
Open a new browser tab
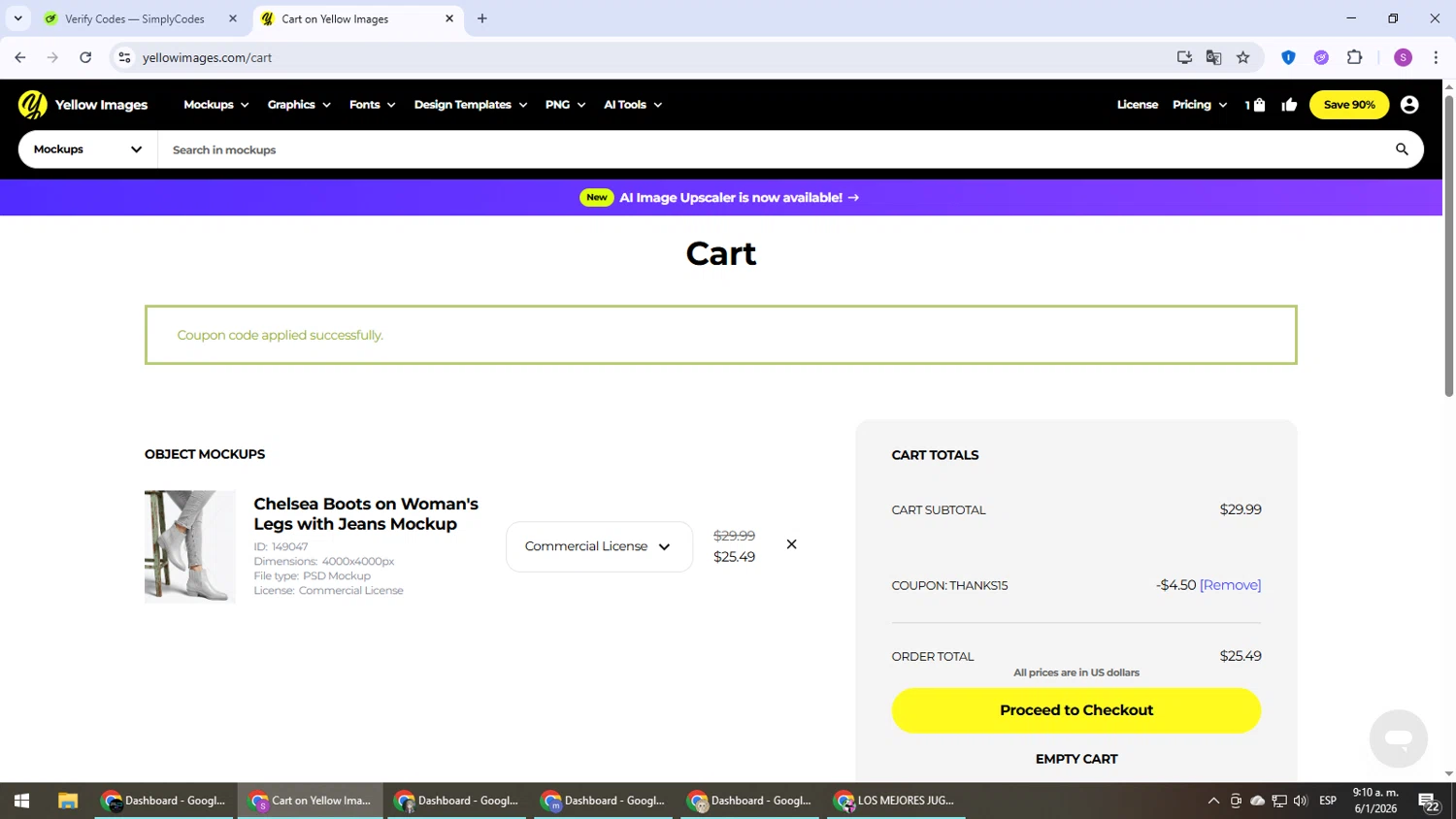pos(482,18)
